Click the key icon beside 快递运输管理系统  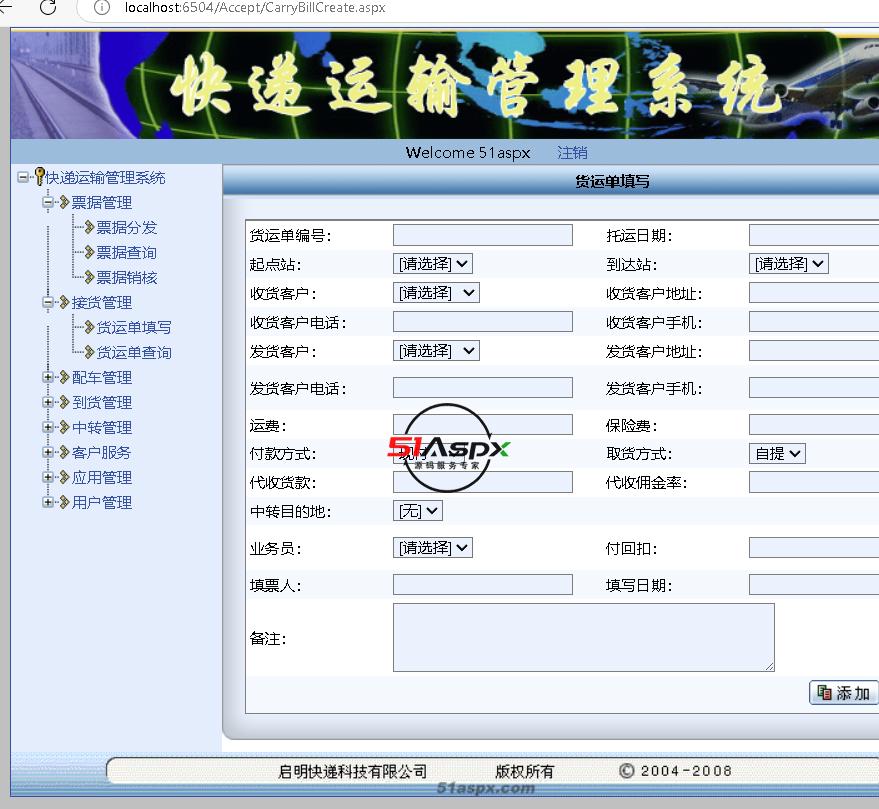pyautogui.click(x=39, y=176)
